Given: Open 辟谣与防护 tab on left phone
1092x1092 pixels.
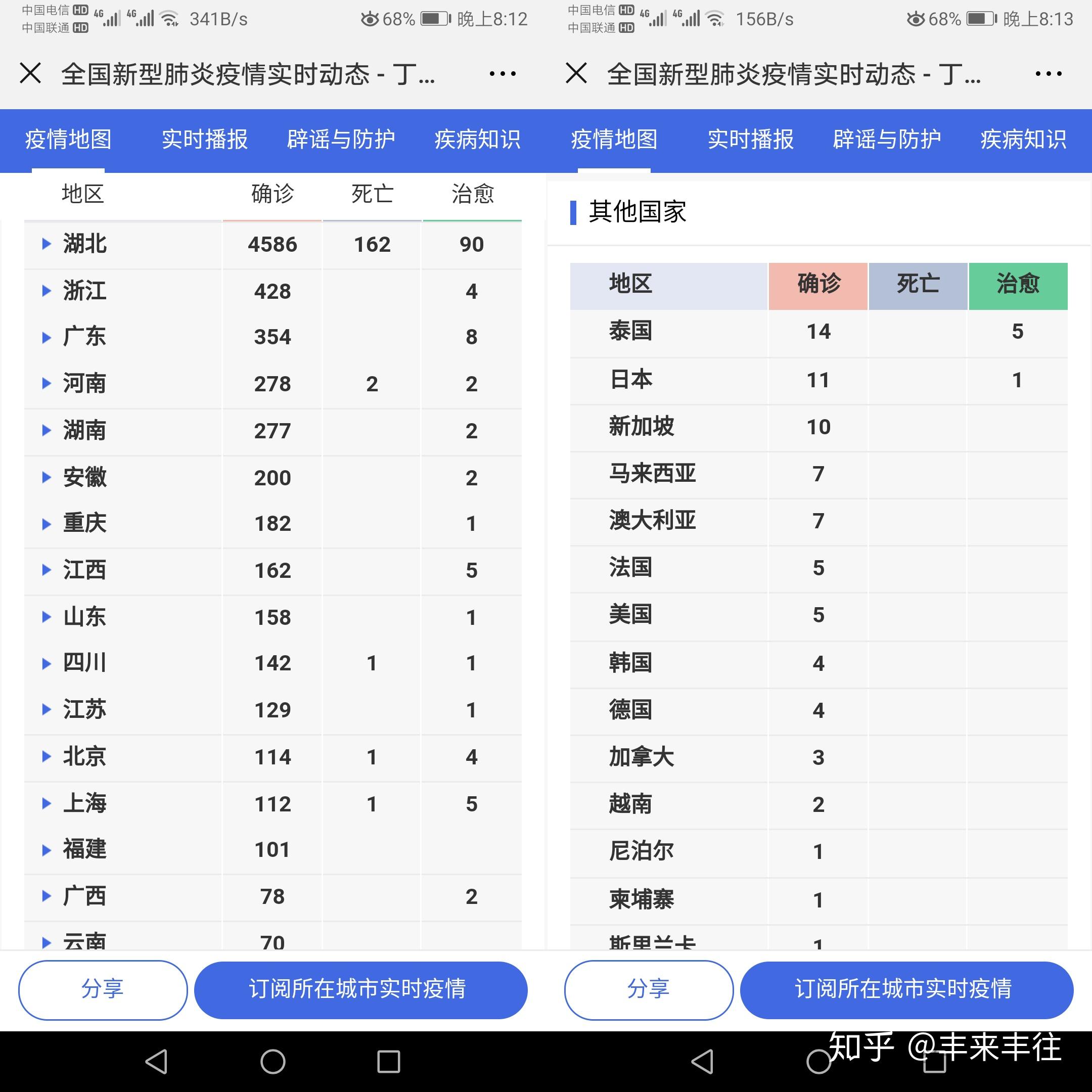Looking at the screenshot, I should tap(341, 139).
